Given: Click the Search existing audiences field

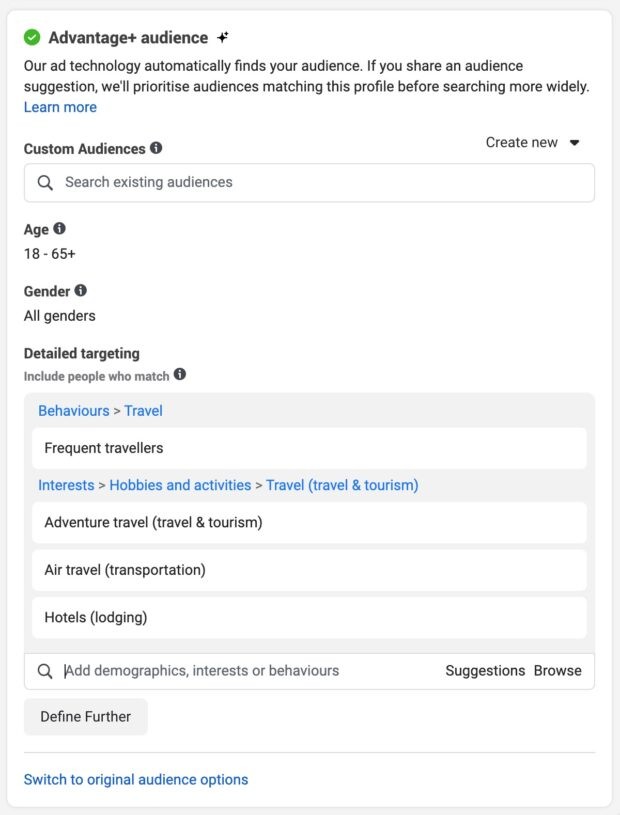Looking at the screenshot, I should click(309, 182).
